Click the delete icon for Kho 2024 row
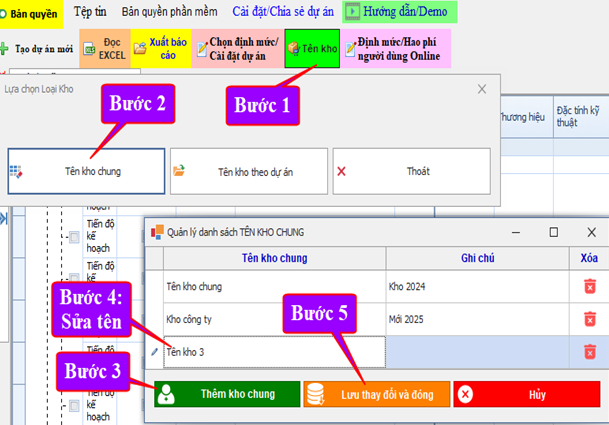 click(x=590, y=287)
